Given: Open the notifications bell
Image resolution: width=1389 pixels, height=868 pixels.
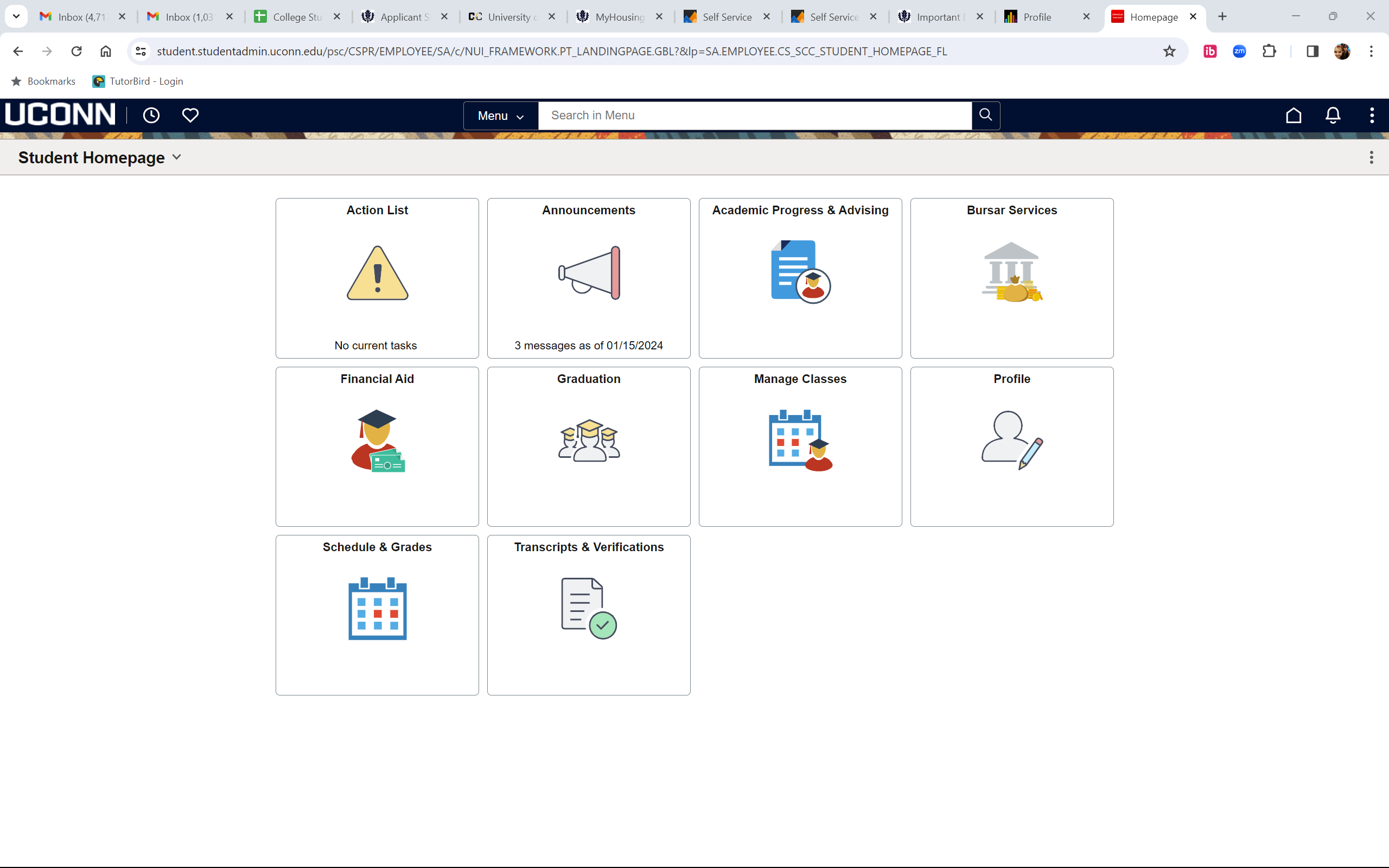Looking at the screenshot, I should pos(1332,116).
